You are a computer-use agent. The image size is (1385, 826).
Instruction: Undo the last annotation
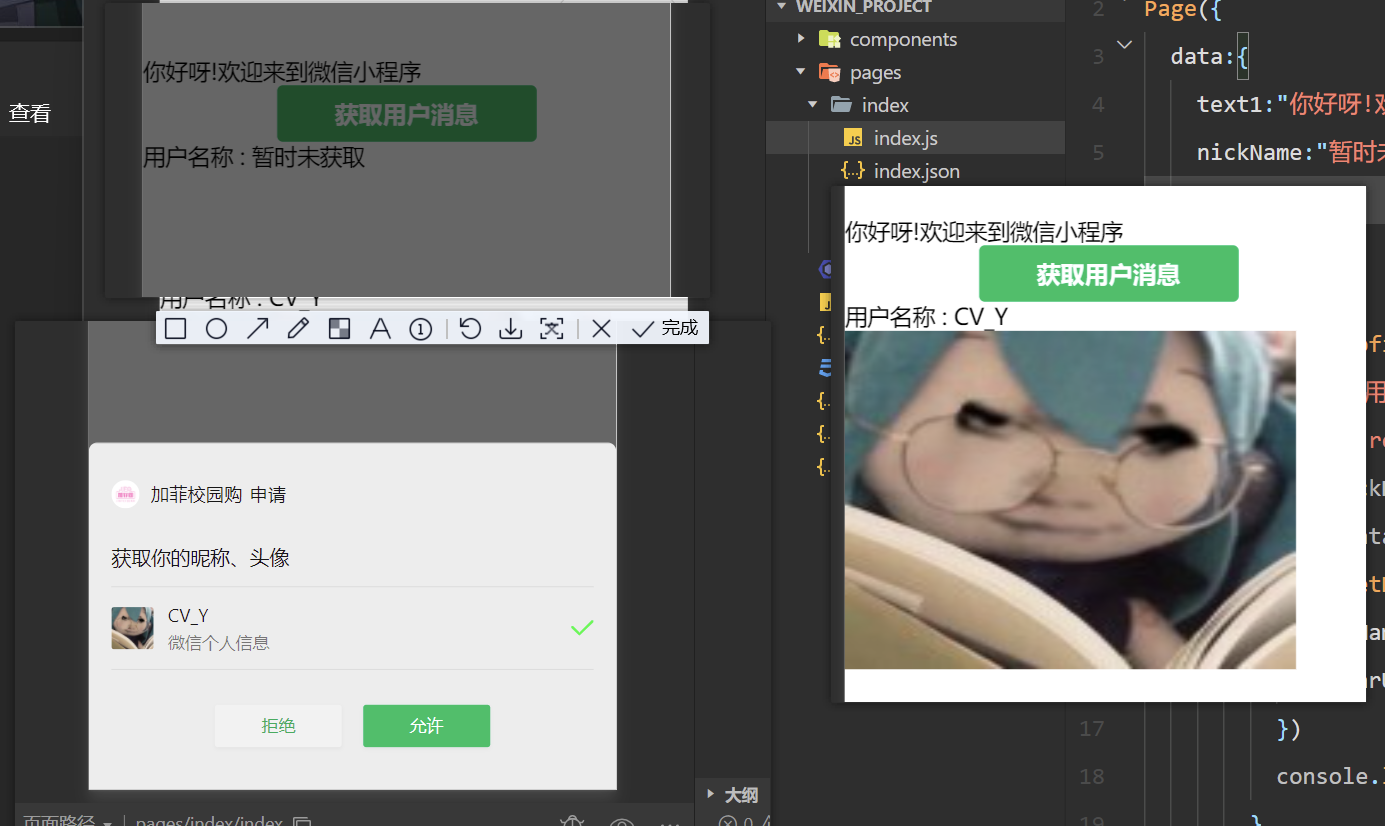pyautogui.click(x=470, y=327)
